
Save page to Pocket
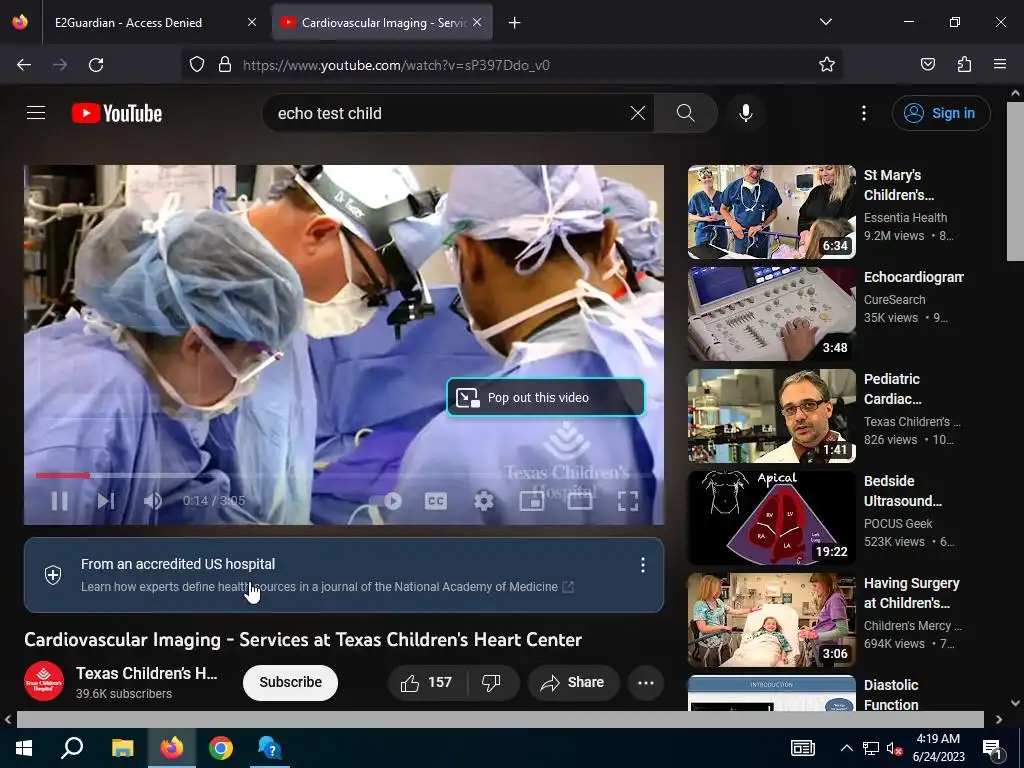[928, 65]
